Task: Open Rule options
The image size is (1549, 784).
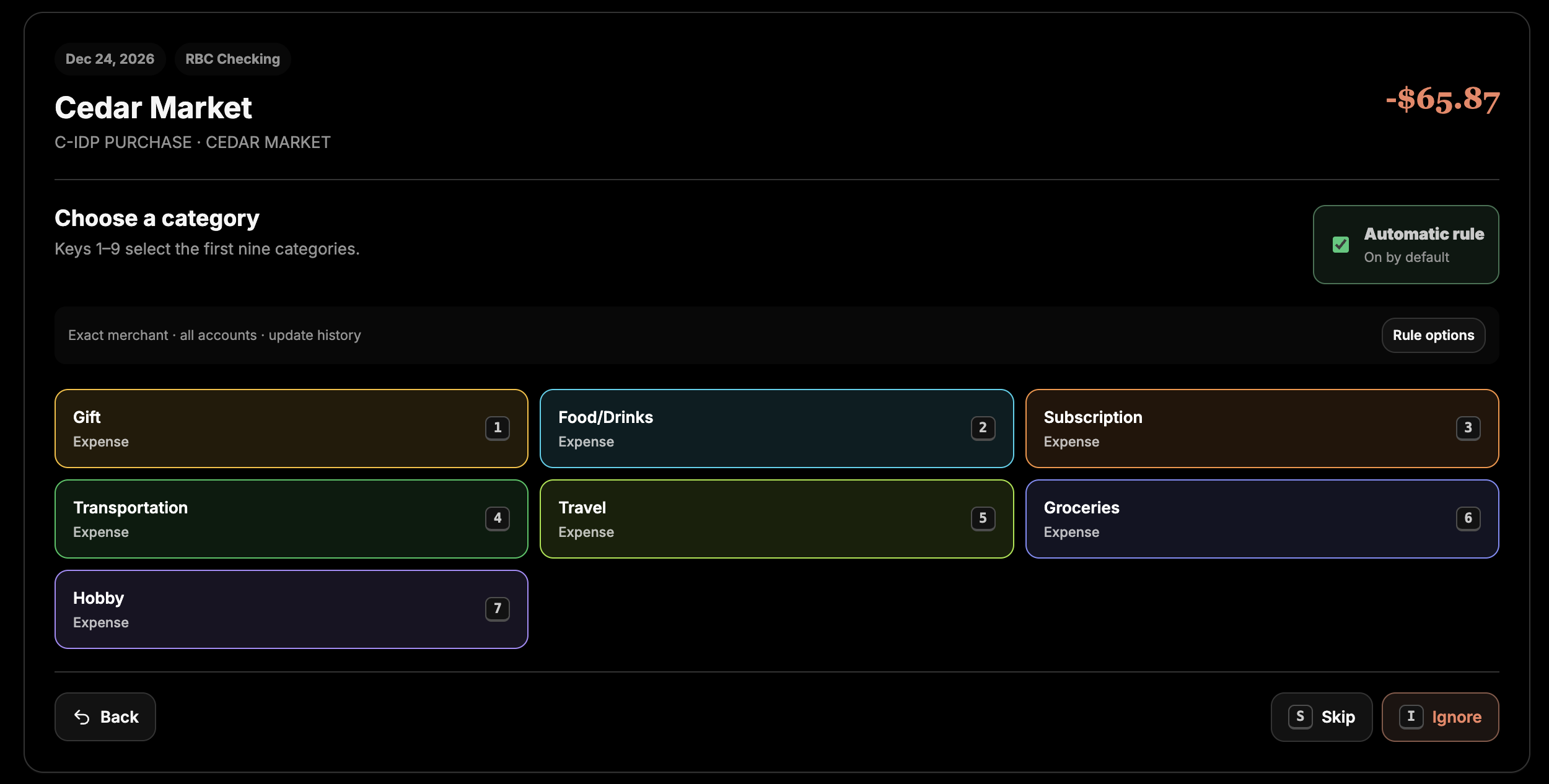Action: click(x=1433, y=335)
